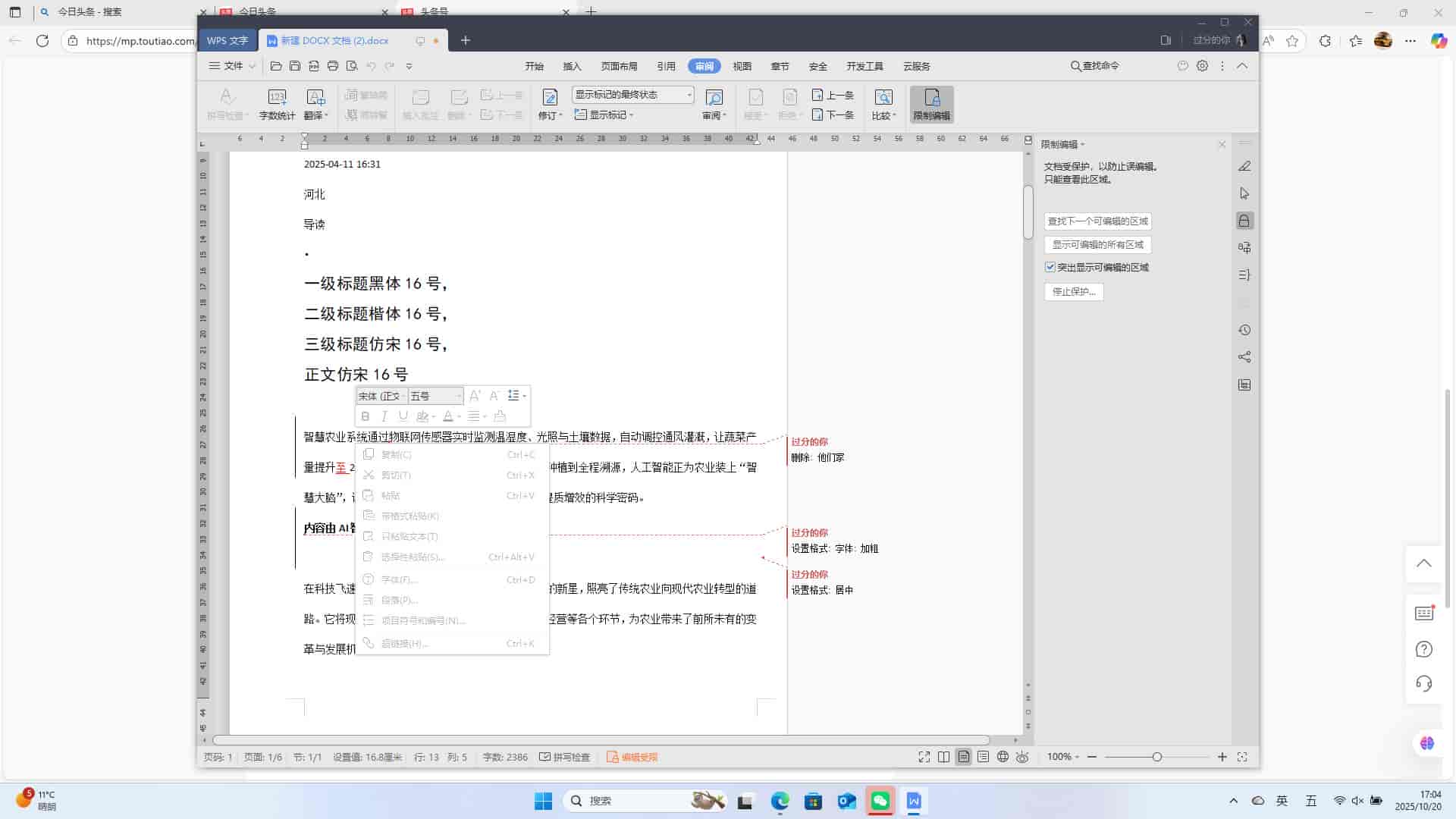Click the save icon in WPS toolbar
The height and width of the screenshot is (819, 1456).
295,66
